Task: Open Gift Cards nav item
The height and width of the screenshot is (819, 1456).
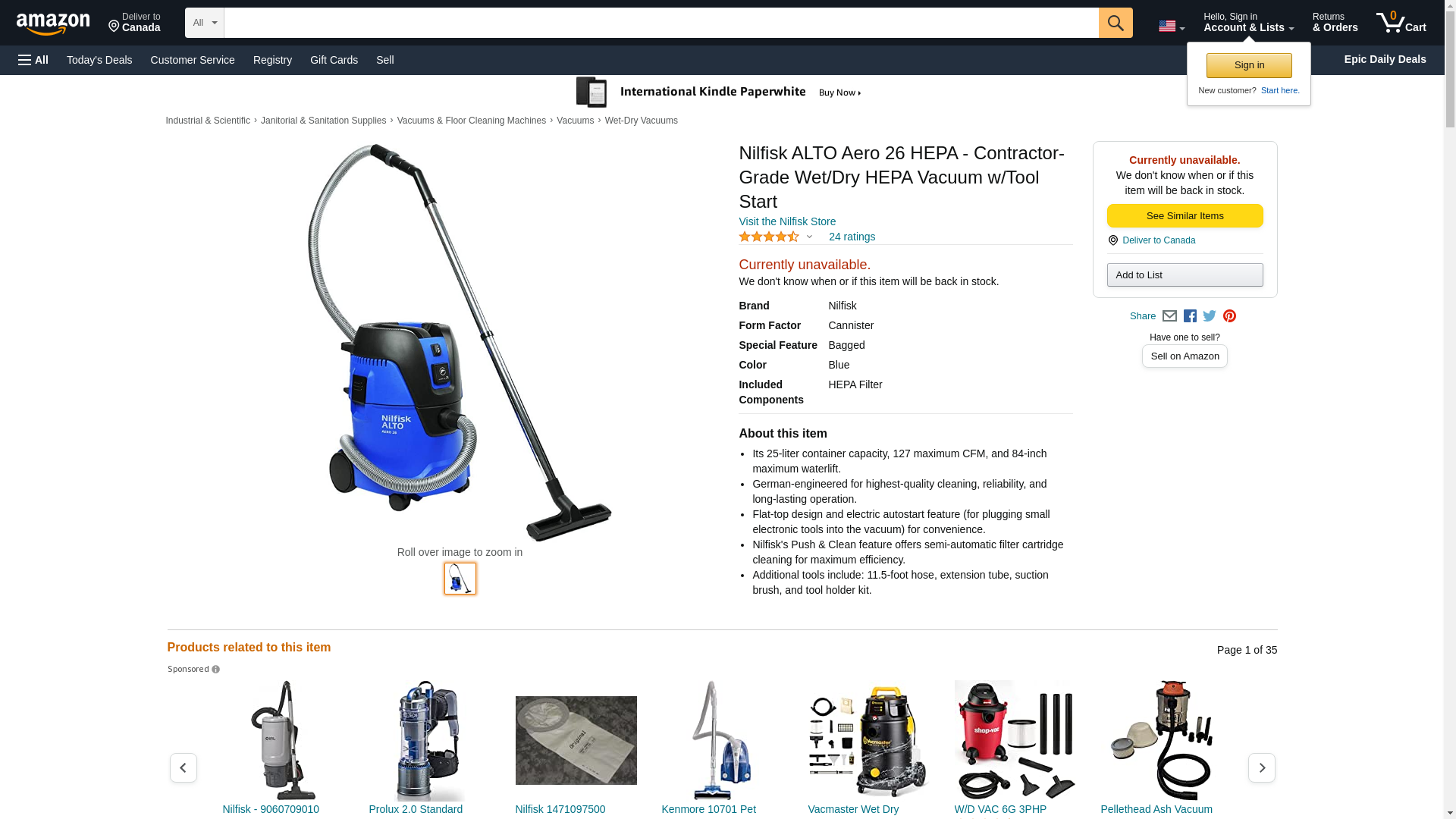Action: point(334,60)
